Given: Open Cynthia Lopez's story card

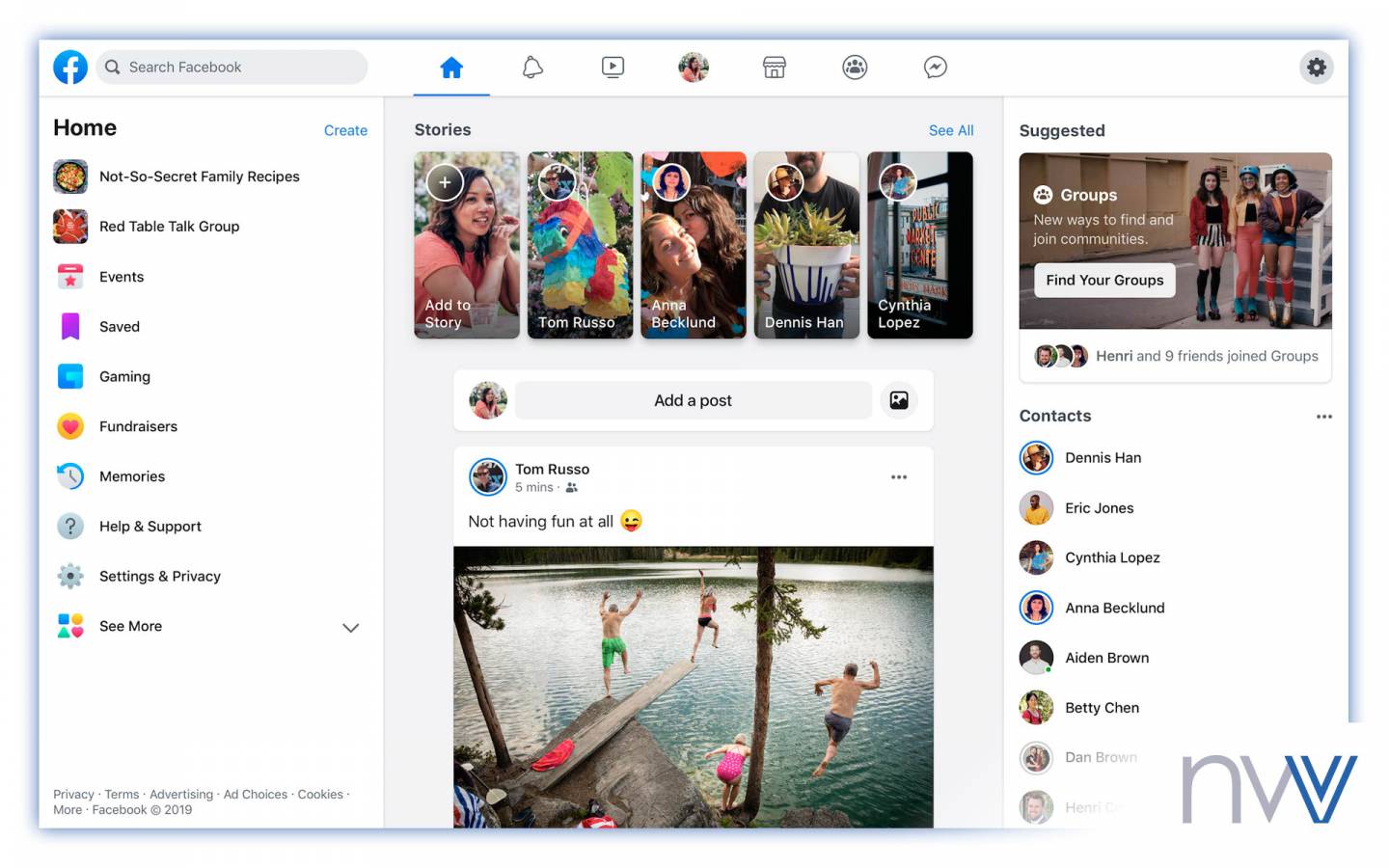Looking at the screenshot, I should tap(920, 245).
